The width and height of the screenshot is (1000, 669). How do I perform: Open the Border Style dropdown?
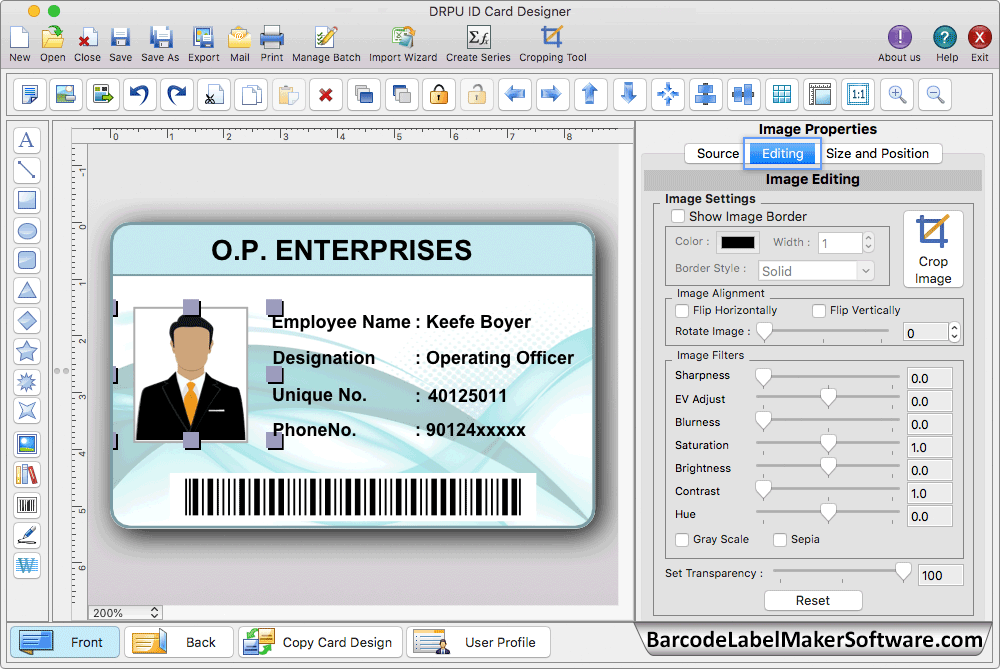(x=816, y=271)
